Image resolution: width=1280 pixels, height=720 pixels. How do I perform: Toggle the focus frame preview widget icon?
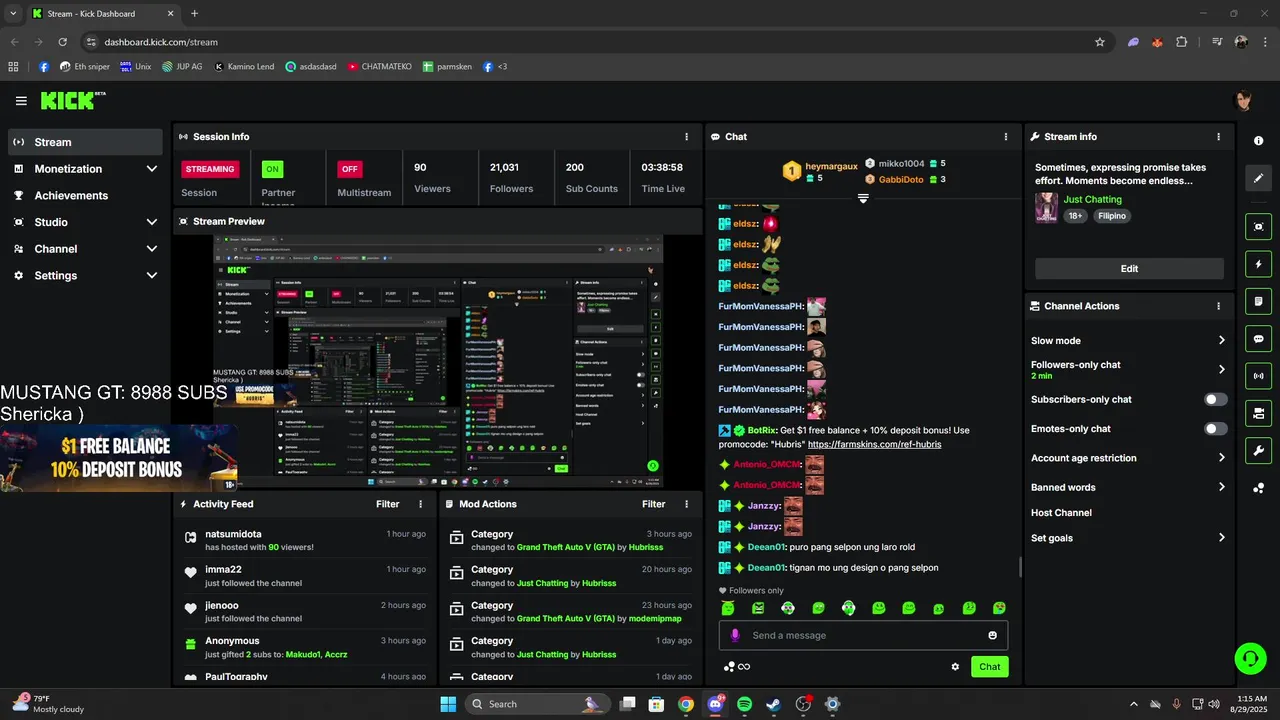coord(1259,227)
